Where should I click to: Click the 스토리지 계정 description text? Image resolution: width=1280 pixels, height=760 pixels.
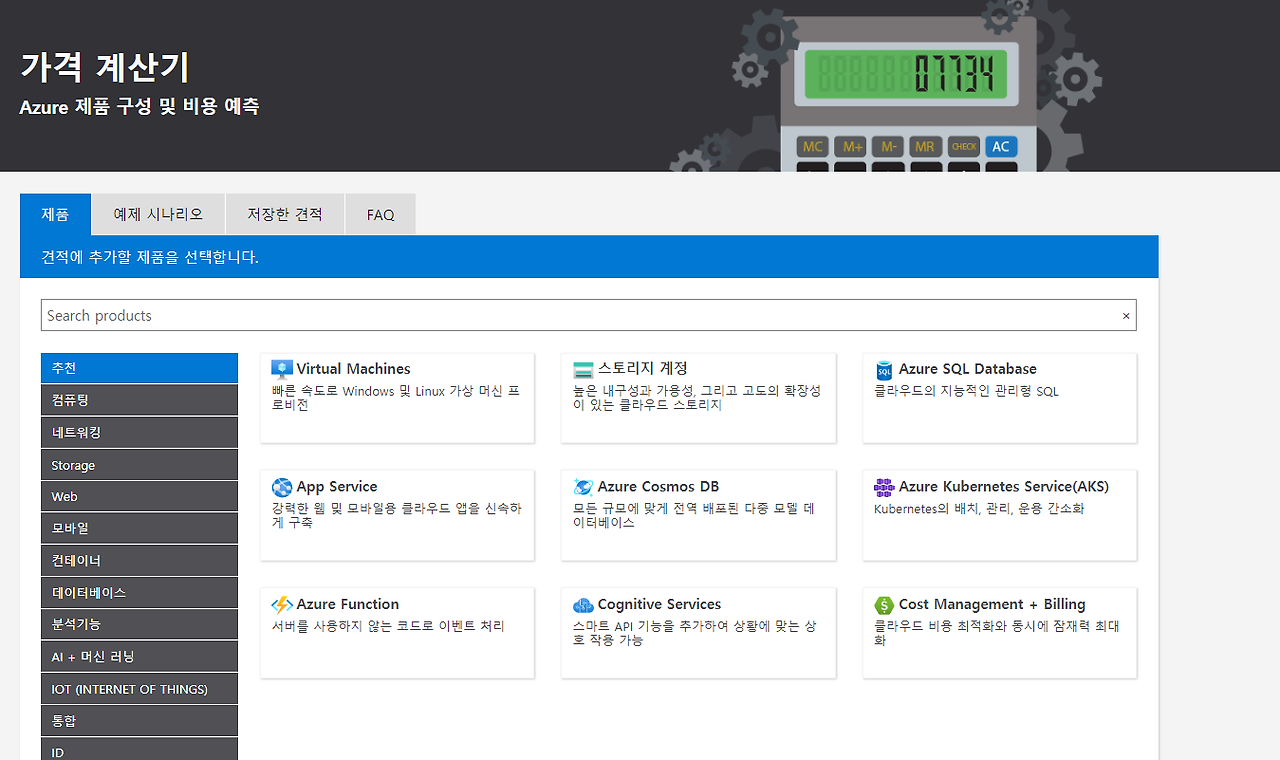pyautogui.click(x=697, y=398)
